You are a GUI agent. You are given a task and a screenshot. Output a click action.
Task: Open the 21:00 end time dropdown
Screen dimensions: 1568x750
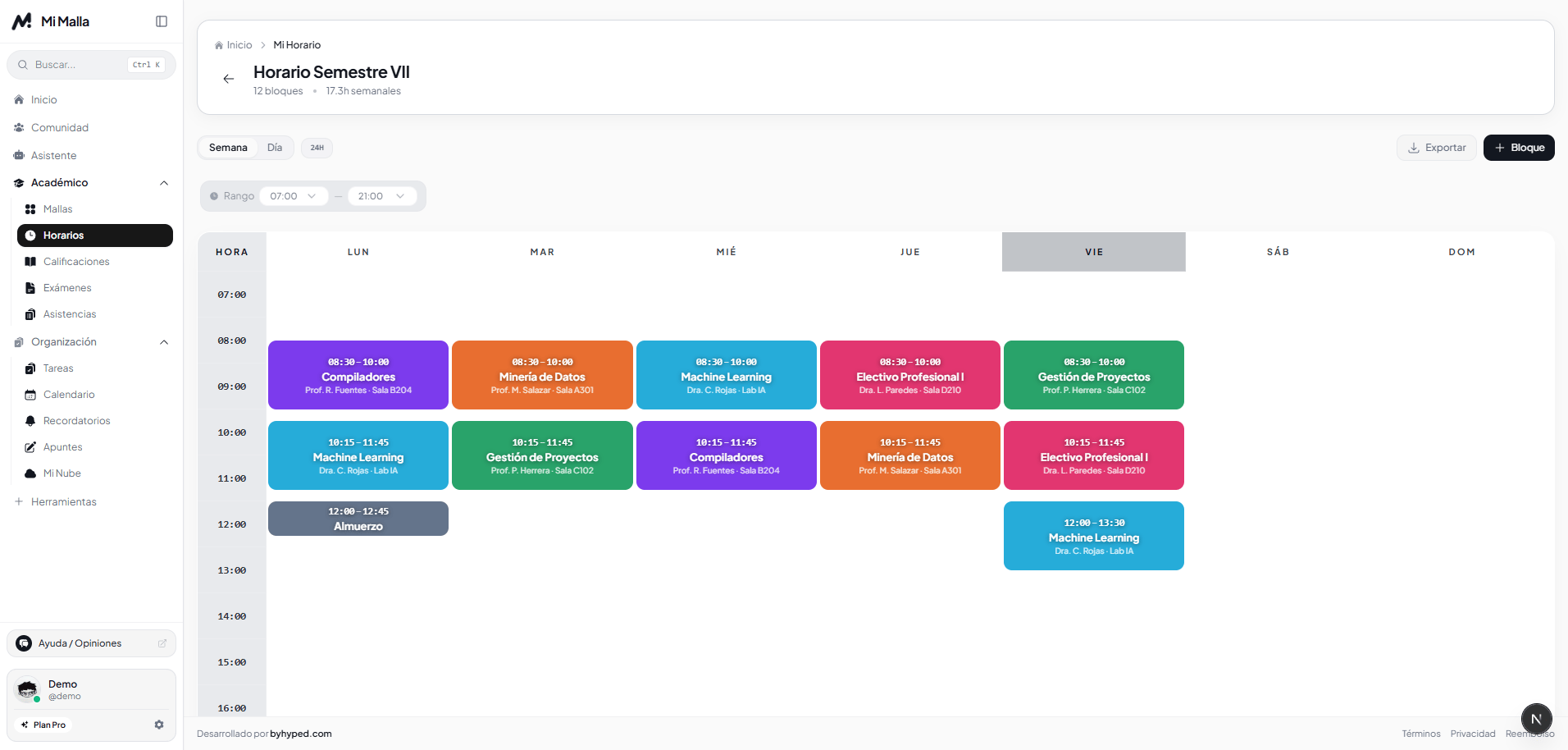click(381, 196)
